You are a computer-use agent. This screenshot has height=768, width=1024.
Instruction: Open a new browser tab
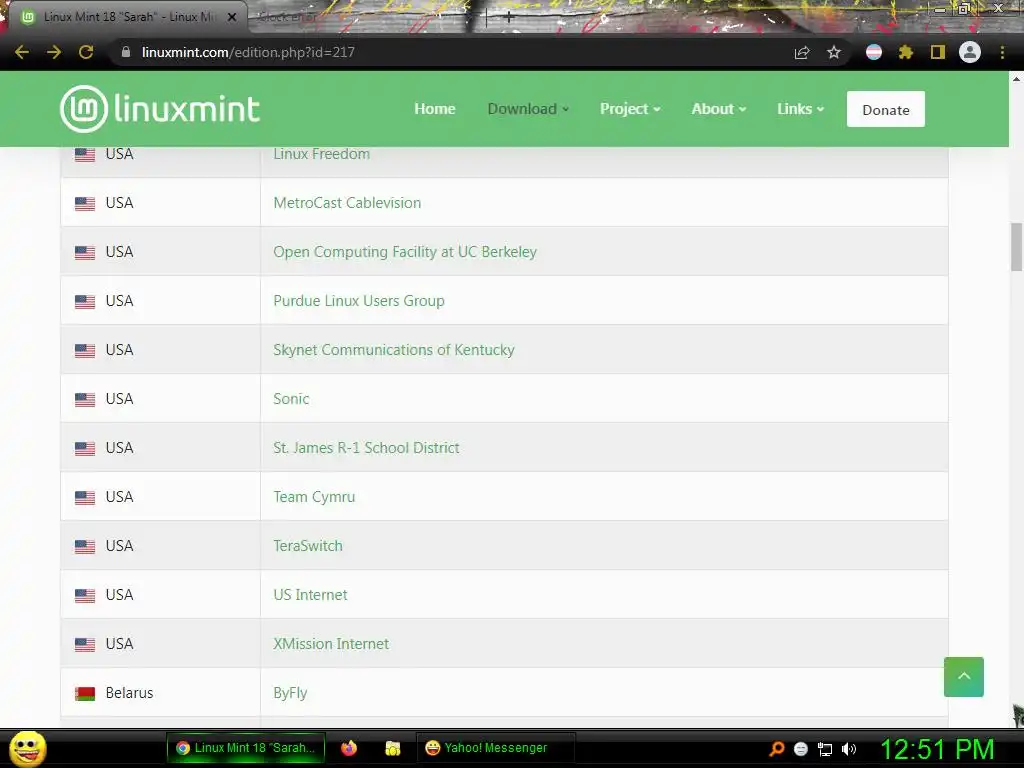coord(509,18)
